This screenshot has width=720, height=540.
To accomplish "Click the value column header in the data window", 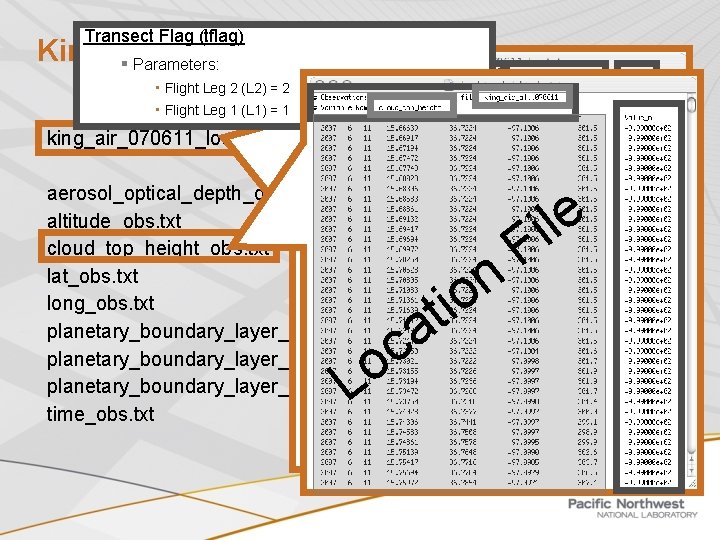I will pos(638,118).
